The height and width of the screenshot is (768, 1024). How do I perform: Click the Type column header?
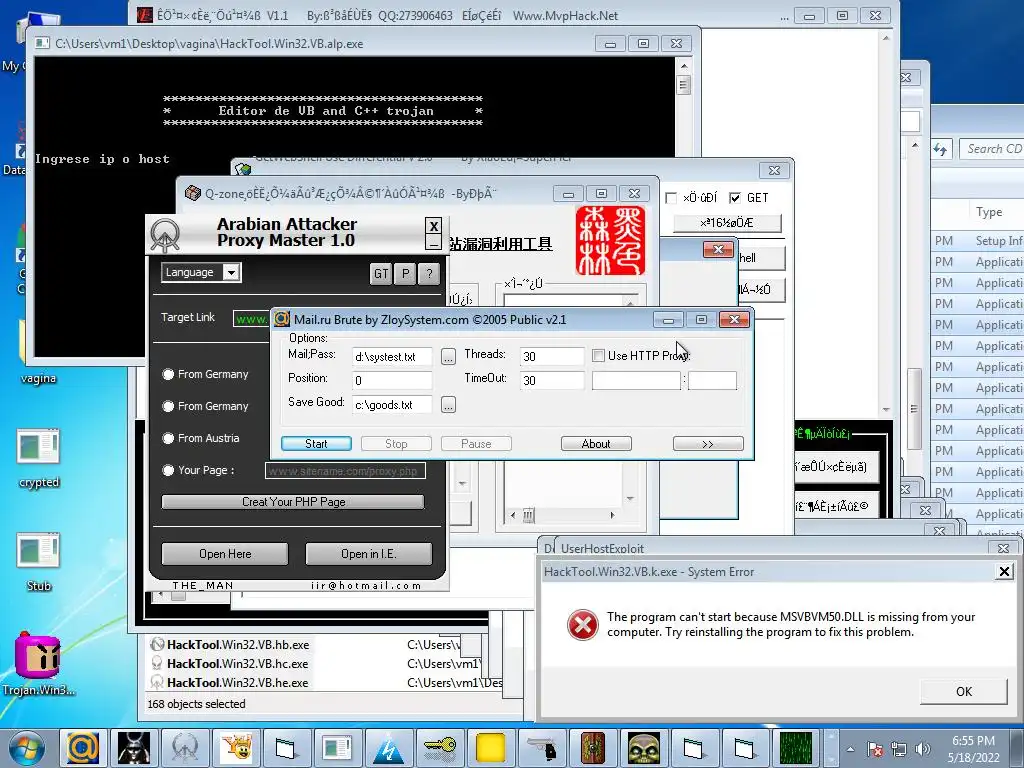[989, 212]
